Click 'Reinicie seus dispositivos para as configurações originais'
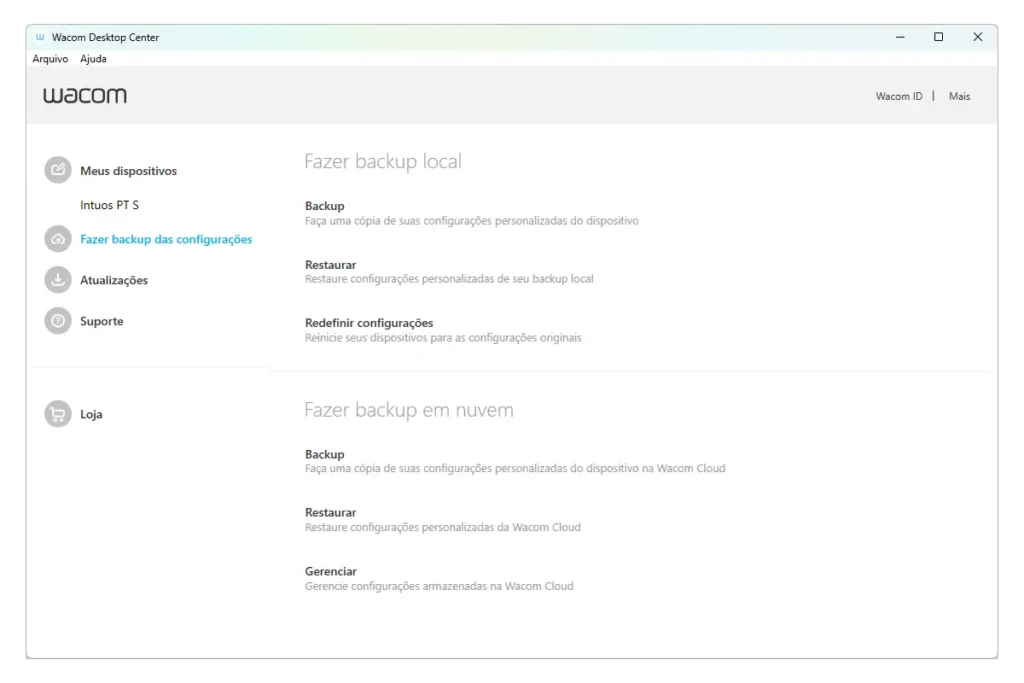 443,338
